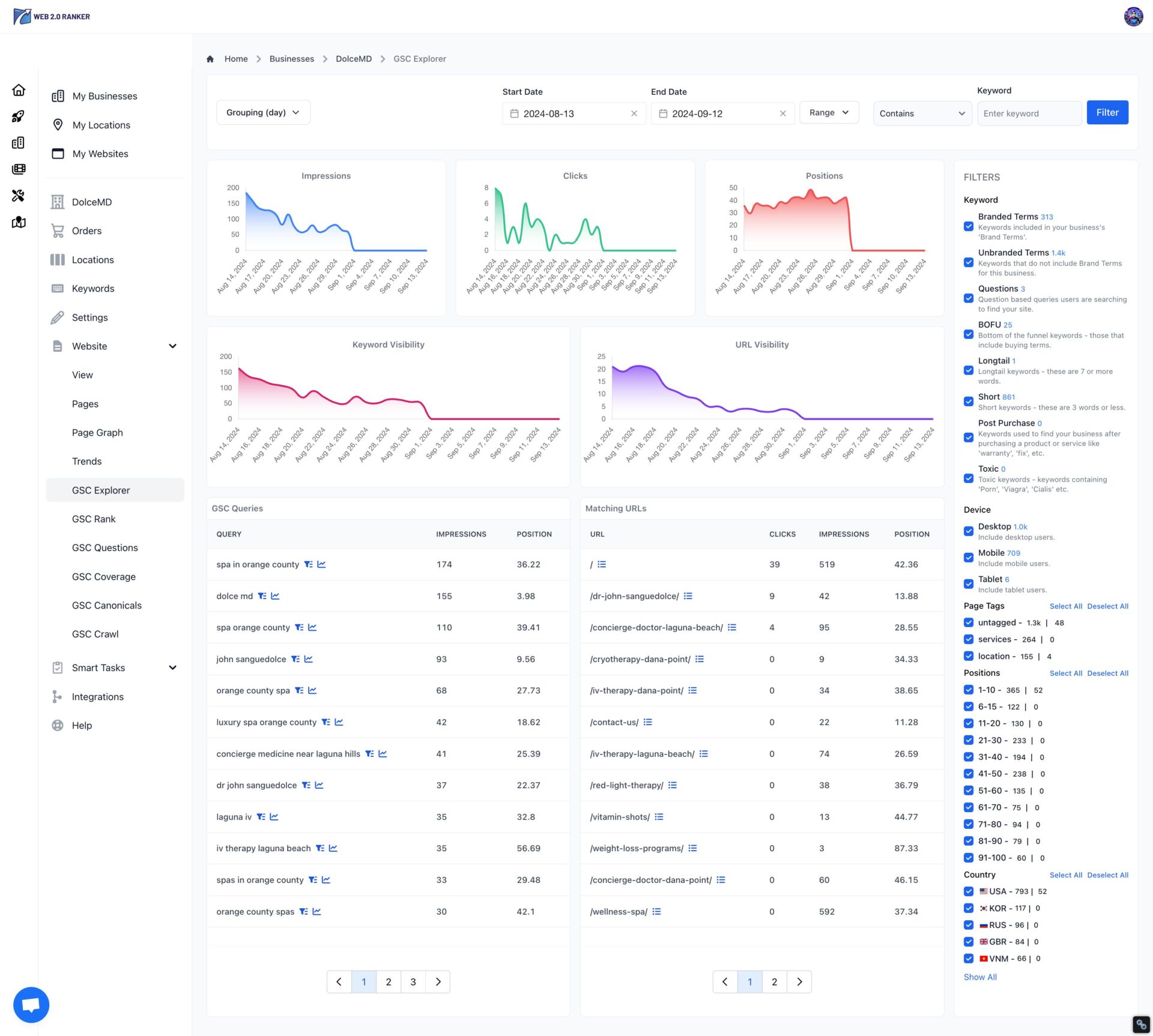Click home icon in breadcrumb
The image size is (1153, 1036).
(x=210, y=59)
